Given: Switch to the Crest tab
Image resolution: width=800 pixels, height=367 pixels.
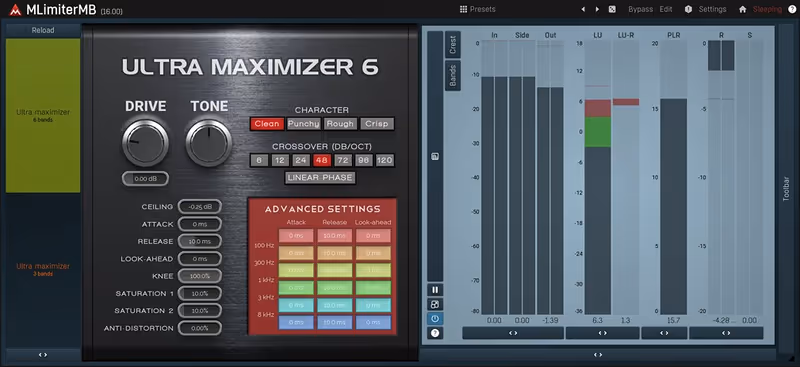Looking at the screenshot, I should pos(453,45).
